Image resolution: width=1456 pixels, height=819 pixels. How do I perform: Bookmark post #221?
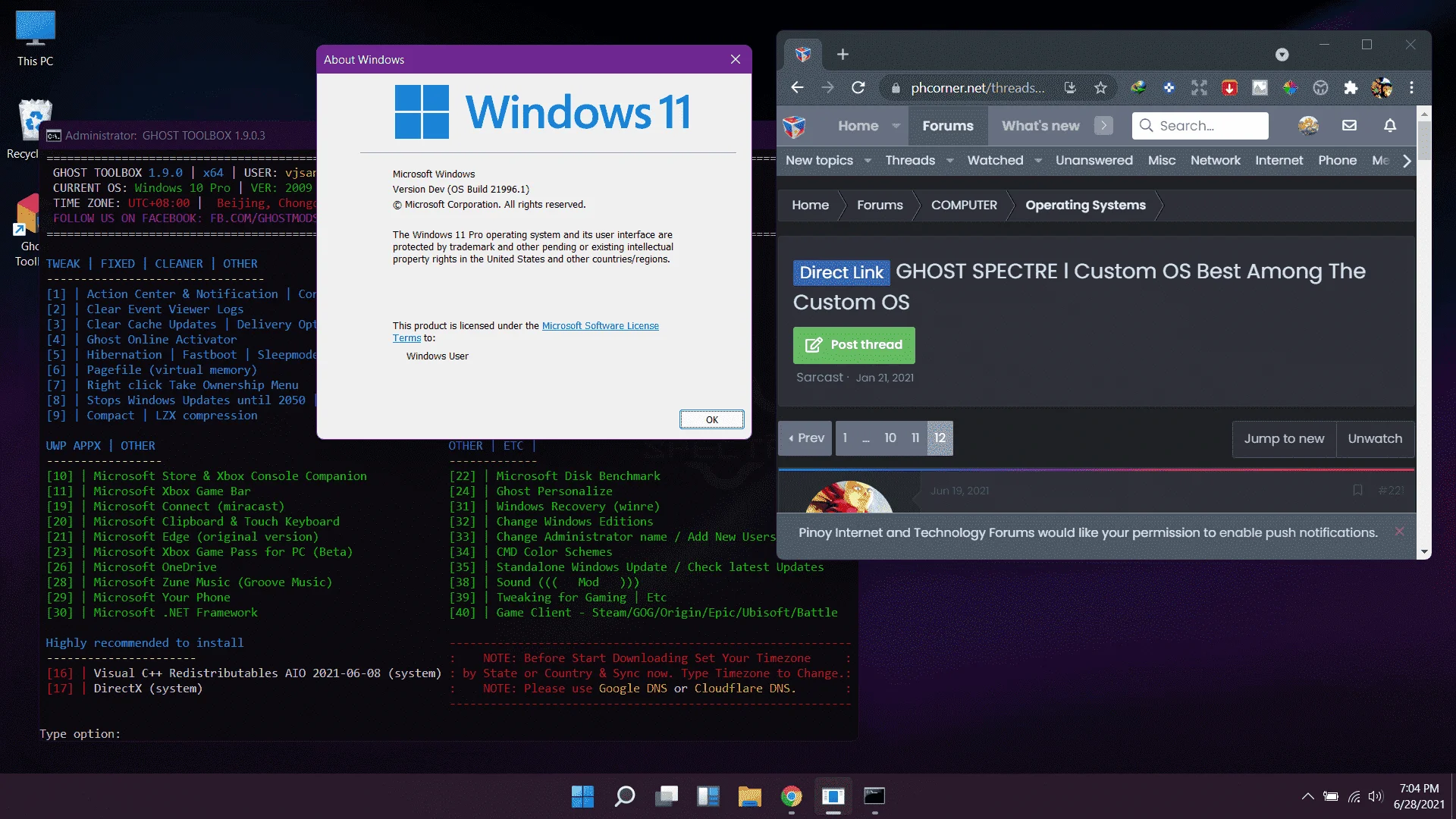(1357, 491)
